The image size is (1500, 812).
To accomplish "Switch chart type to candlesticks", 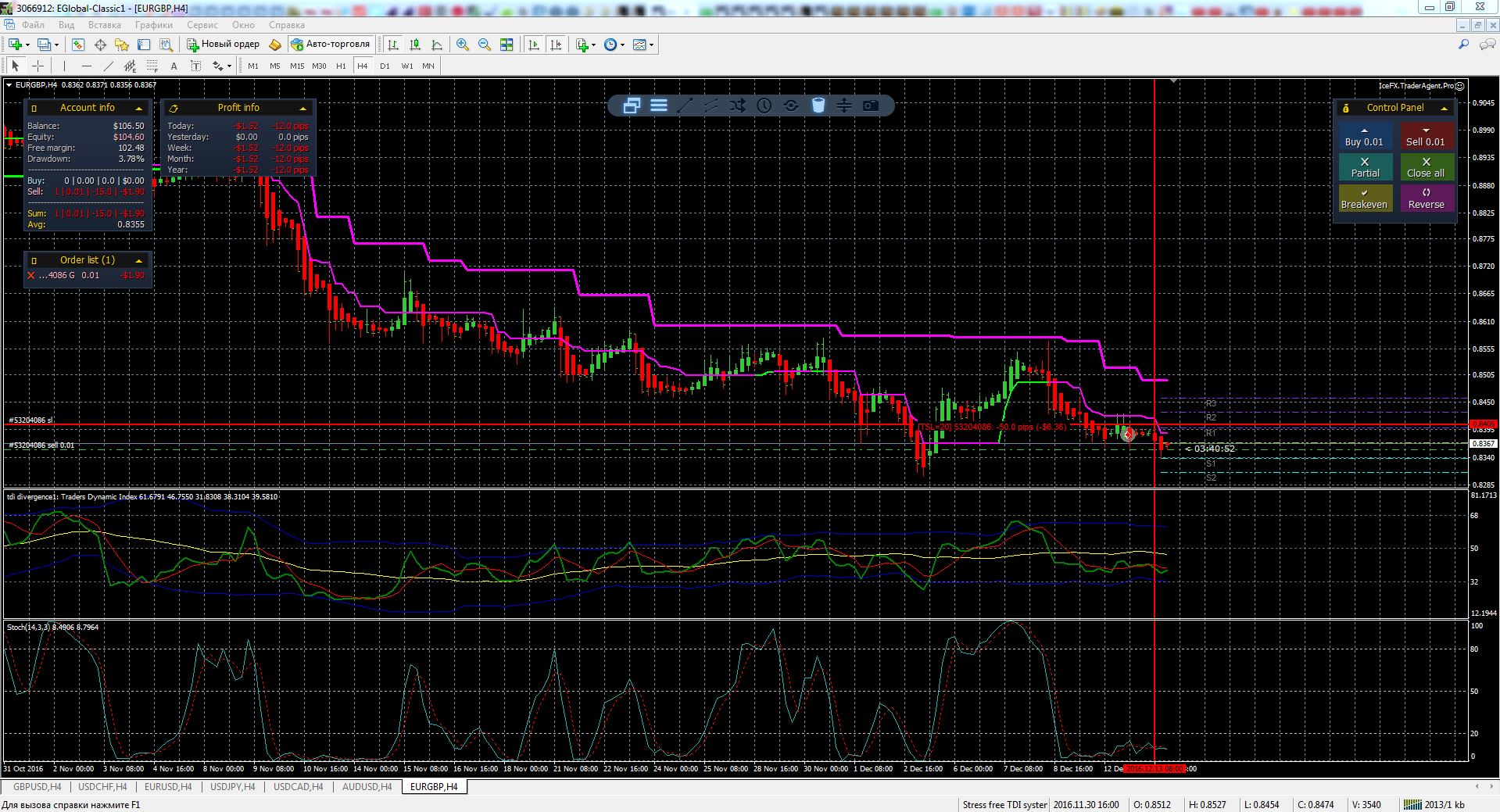I will (415, 45).
